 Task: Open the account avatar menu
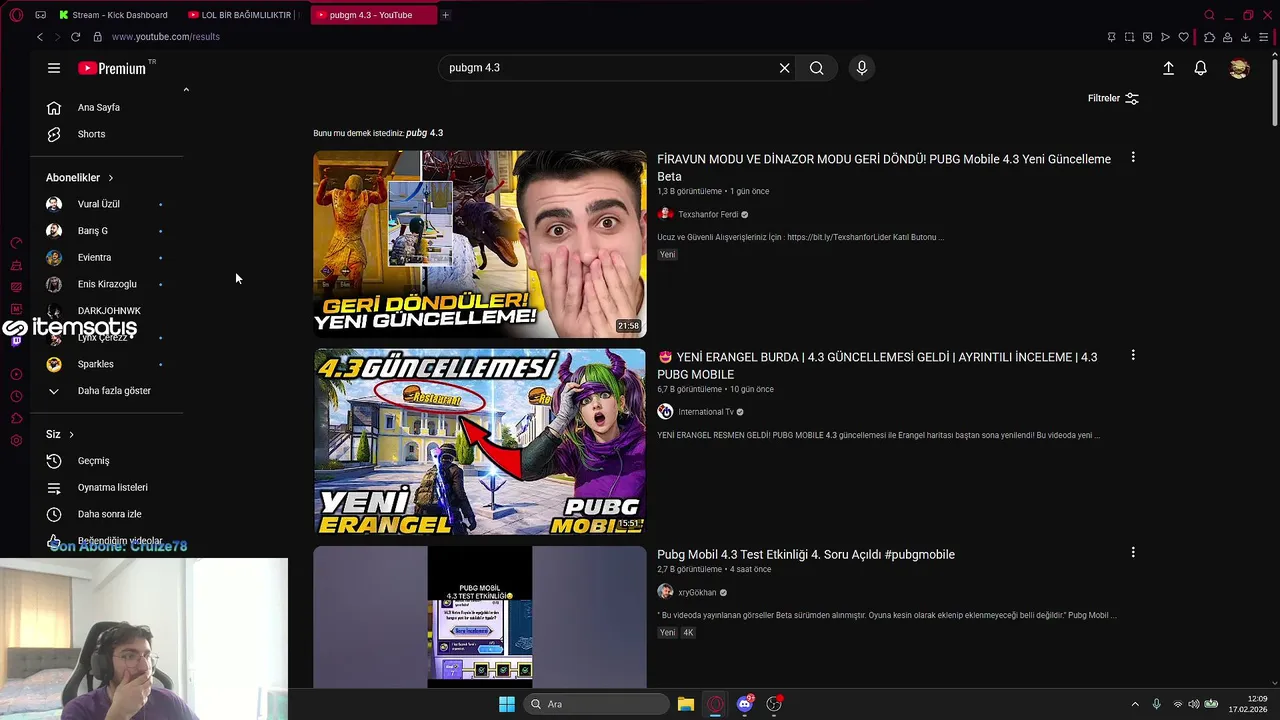(x=1239, y=68)
